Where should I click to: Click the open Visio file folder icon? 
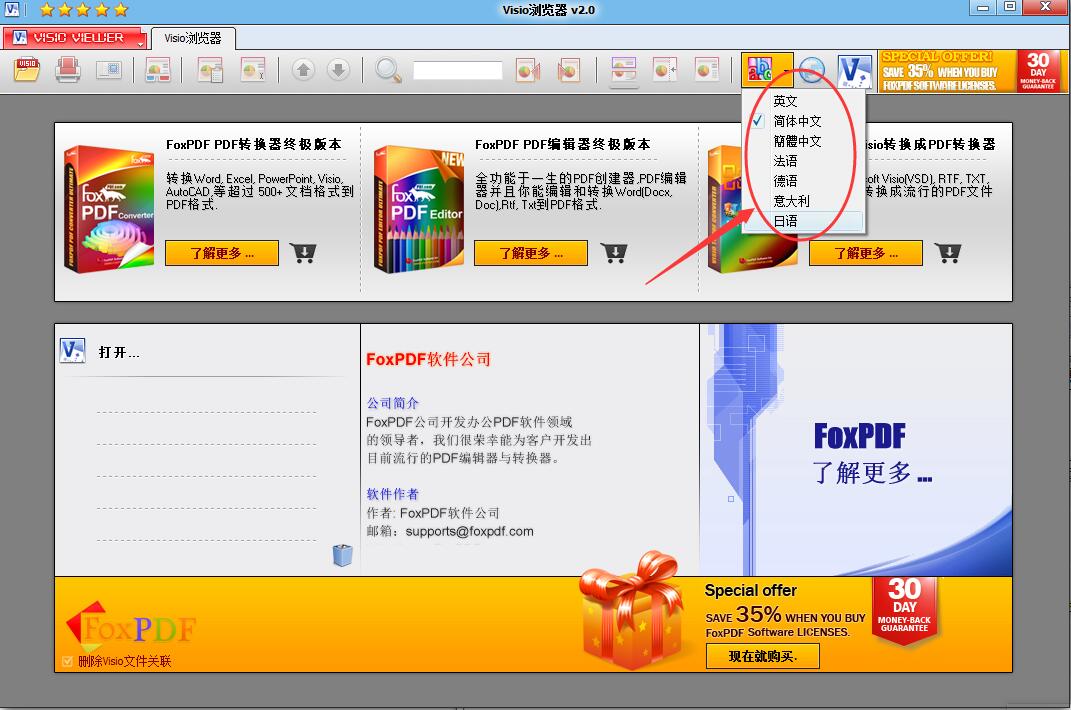click(x=27, y=70)
